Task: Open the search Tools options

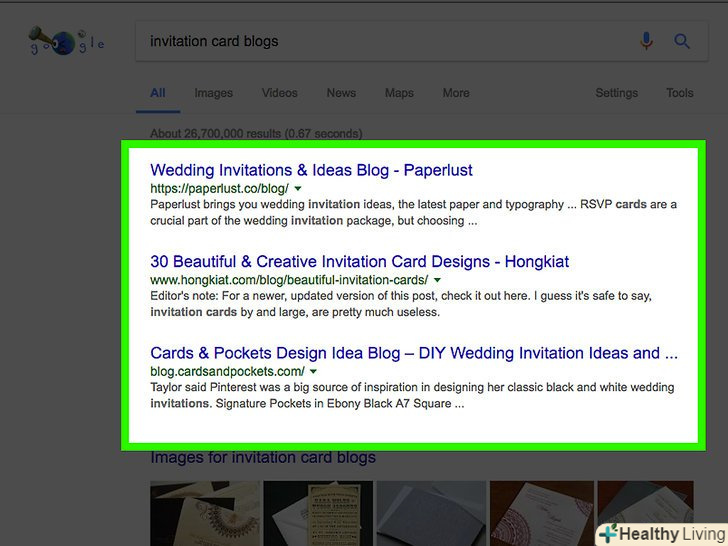Action: (x=680, y=93)
